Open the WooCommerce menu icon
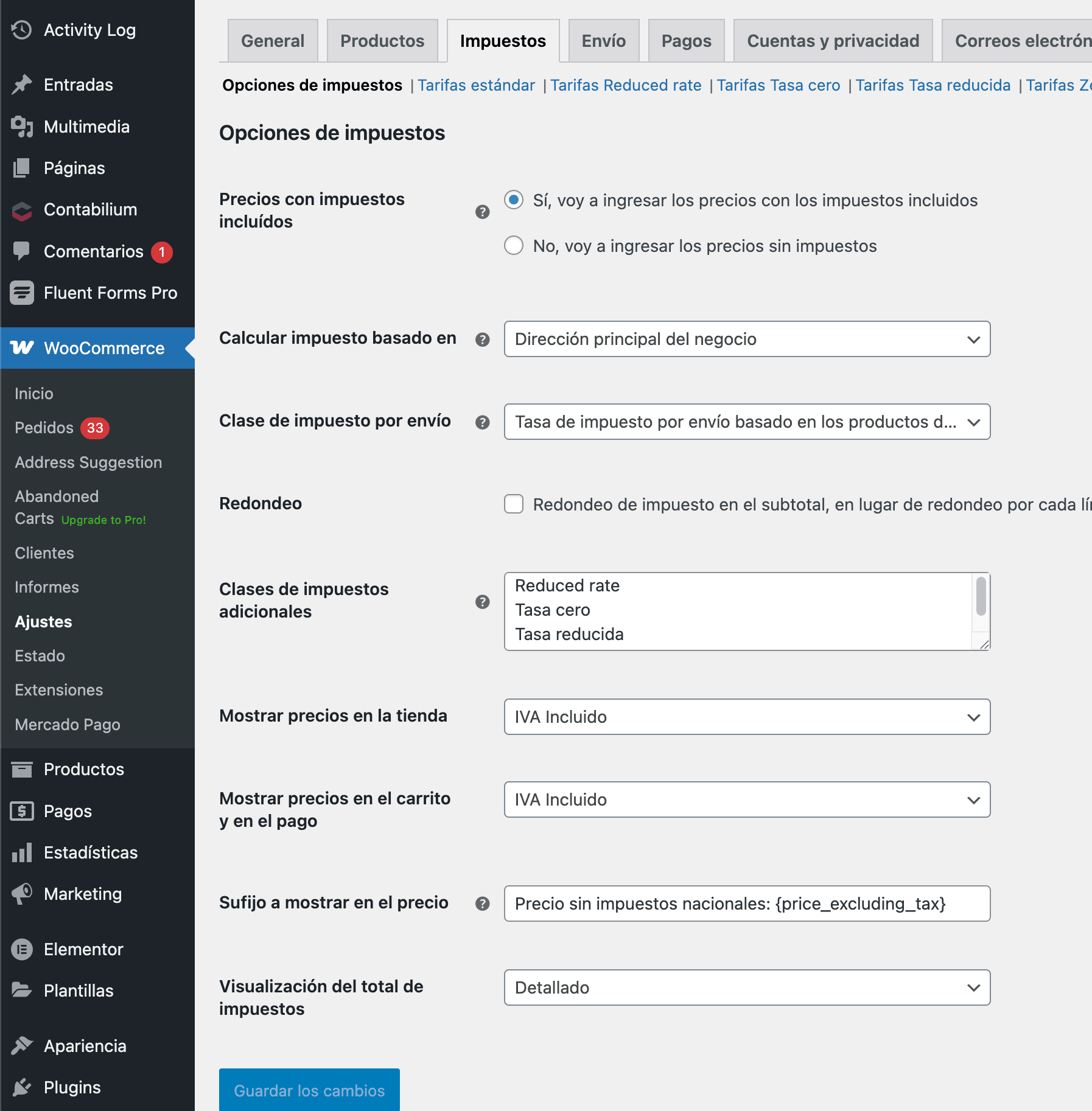This screenshot has width=1092, height=1111. point(22,348)
